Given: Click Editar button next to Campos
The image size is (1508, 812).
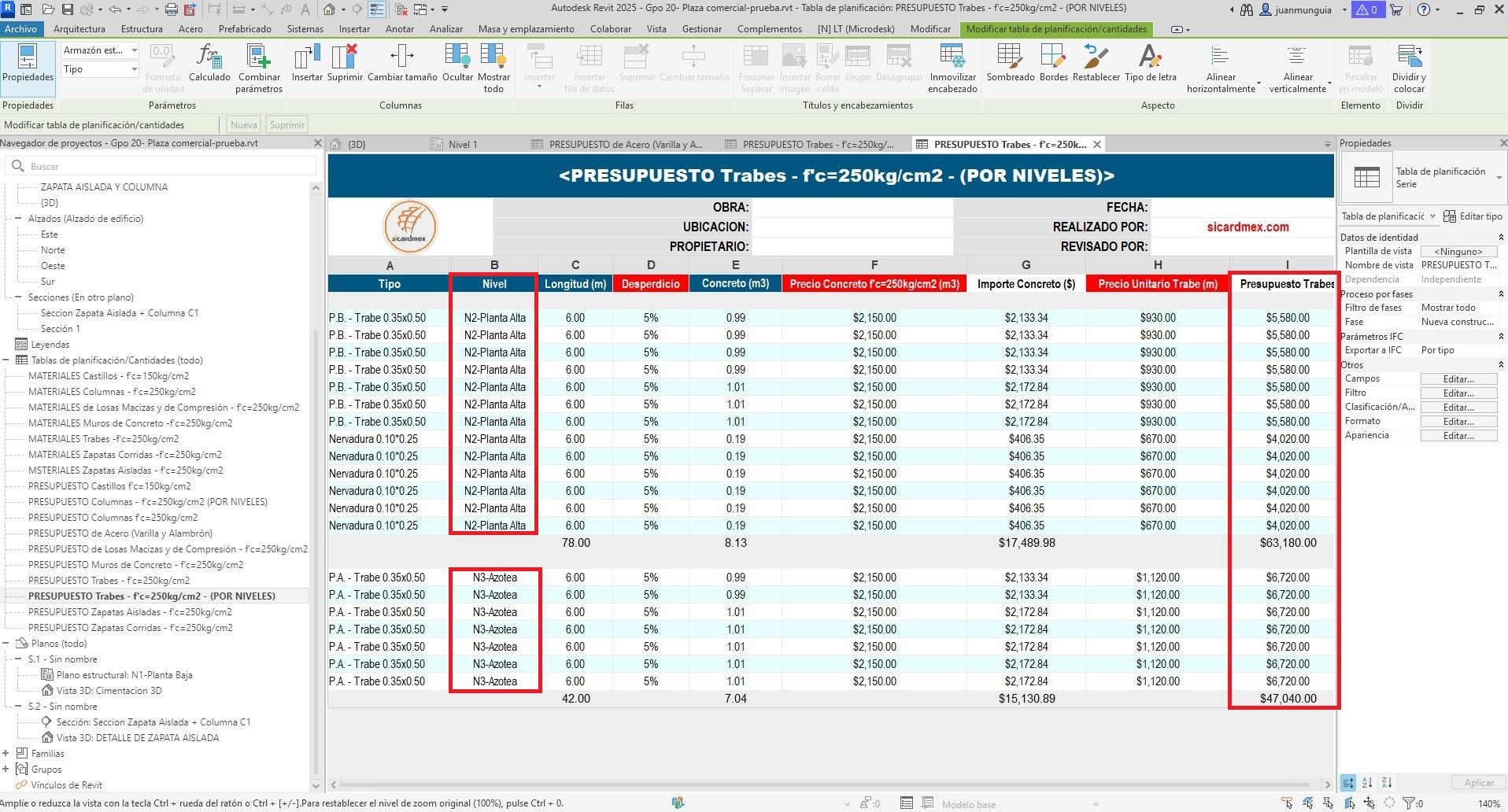Looking at the screenshot, I should [x=1458, y=379].
